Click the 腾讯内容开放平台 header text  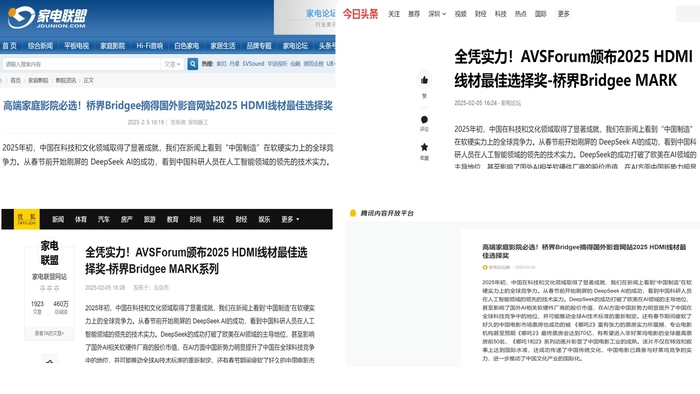tap(387, 213)
